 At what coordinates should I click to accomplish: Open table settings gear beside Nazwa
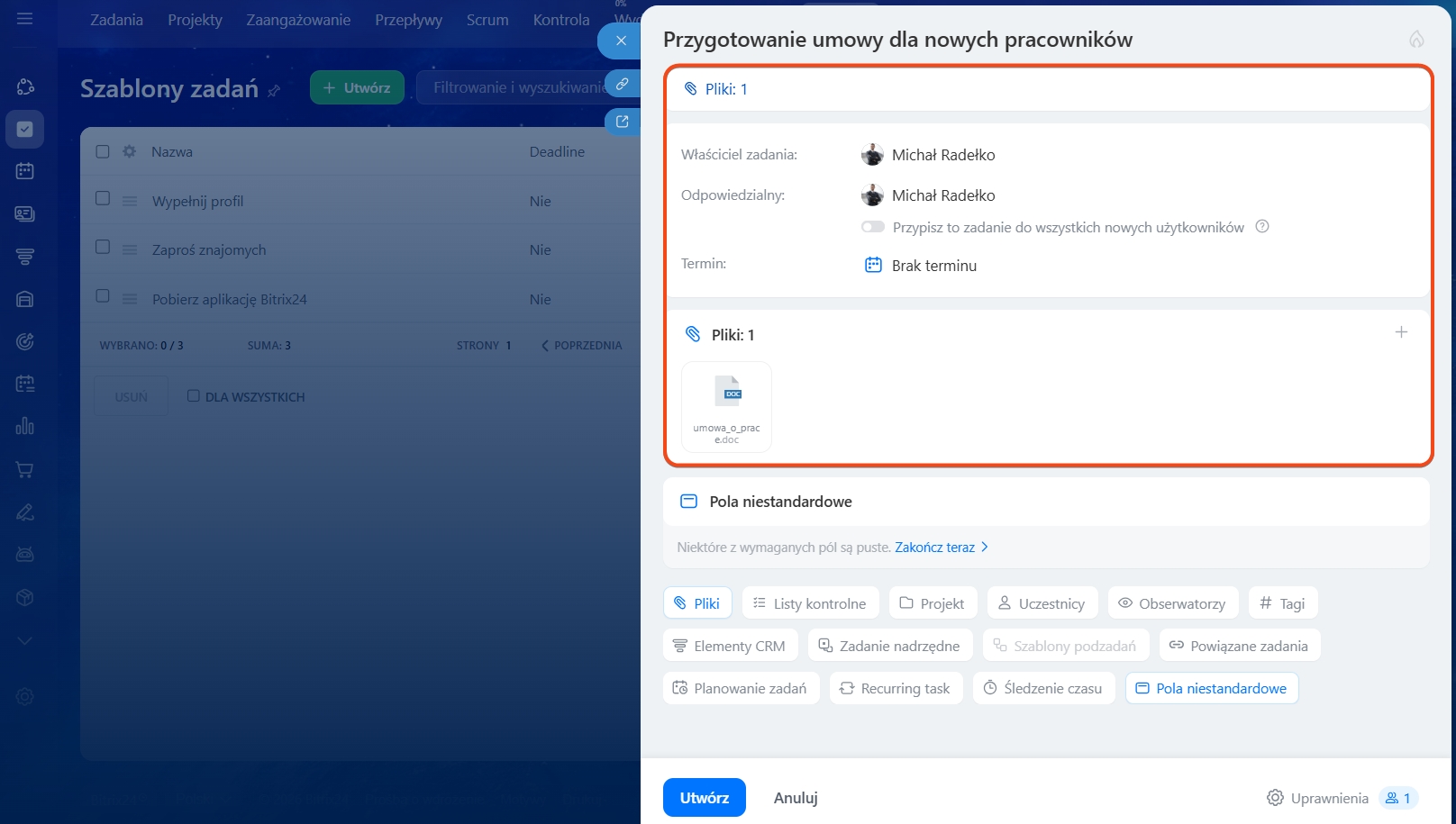click(130, 151)
